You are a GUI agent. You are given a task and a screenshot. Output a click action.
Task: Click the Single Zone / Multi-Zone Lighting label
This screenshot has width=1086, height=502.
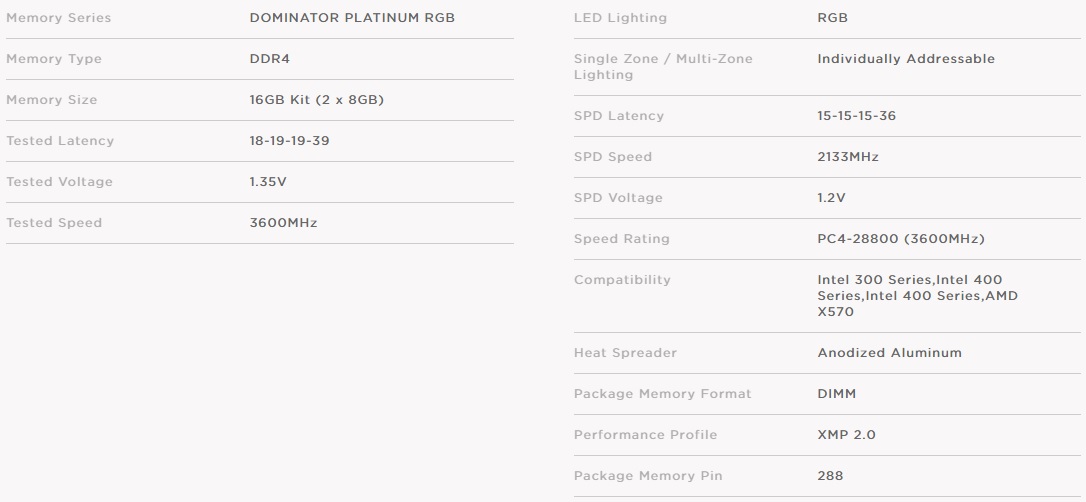click(x=663, y=66)
